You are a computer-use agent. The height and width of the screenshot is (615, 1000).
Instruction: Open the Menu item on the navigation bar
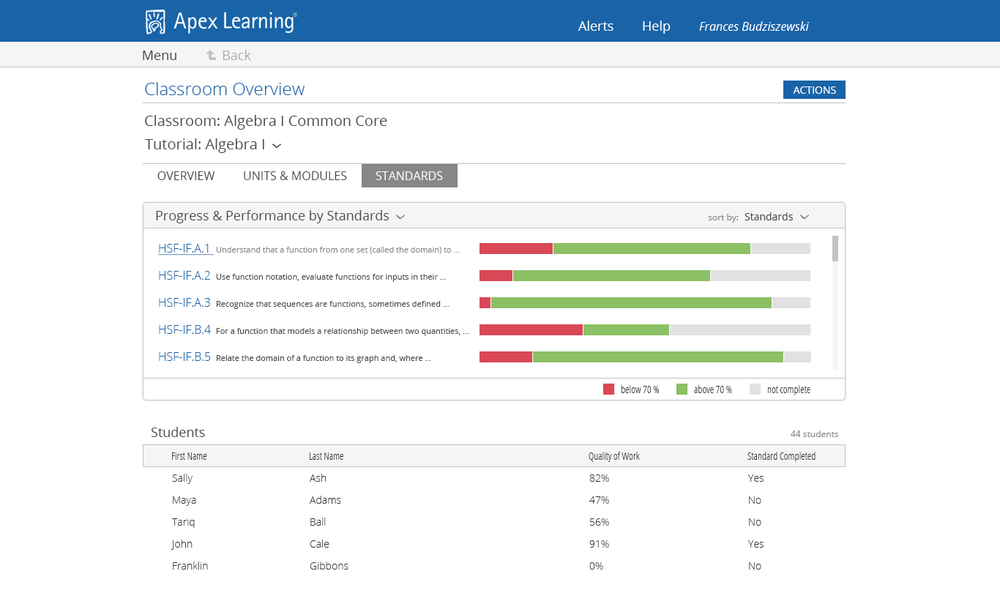159,55
